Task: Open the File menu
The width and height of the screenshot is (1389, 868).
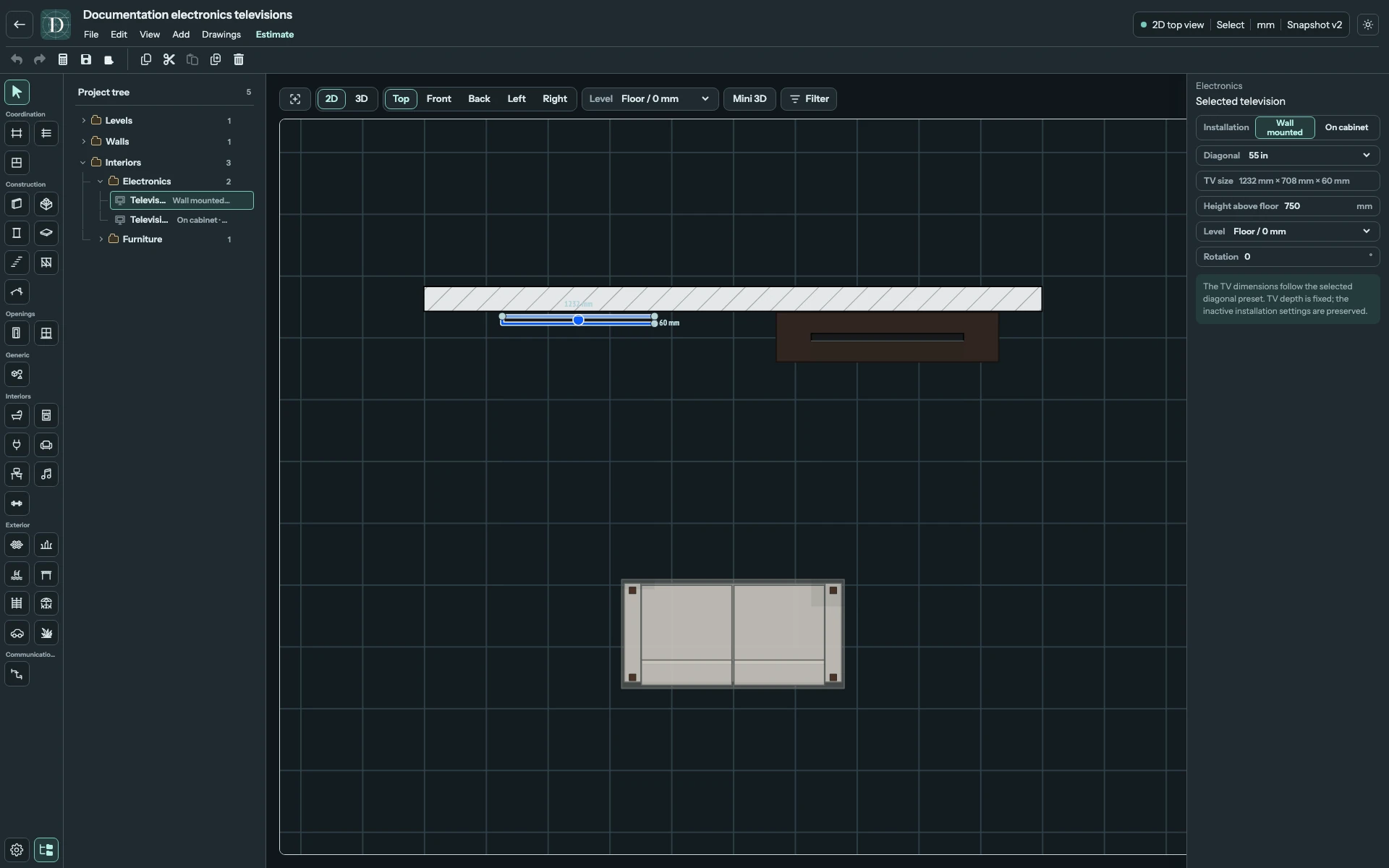Action: (x=91, y=35)
